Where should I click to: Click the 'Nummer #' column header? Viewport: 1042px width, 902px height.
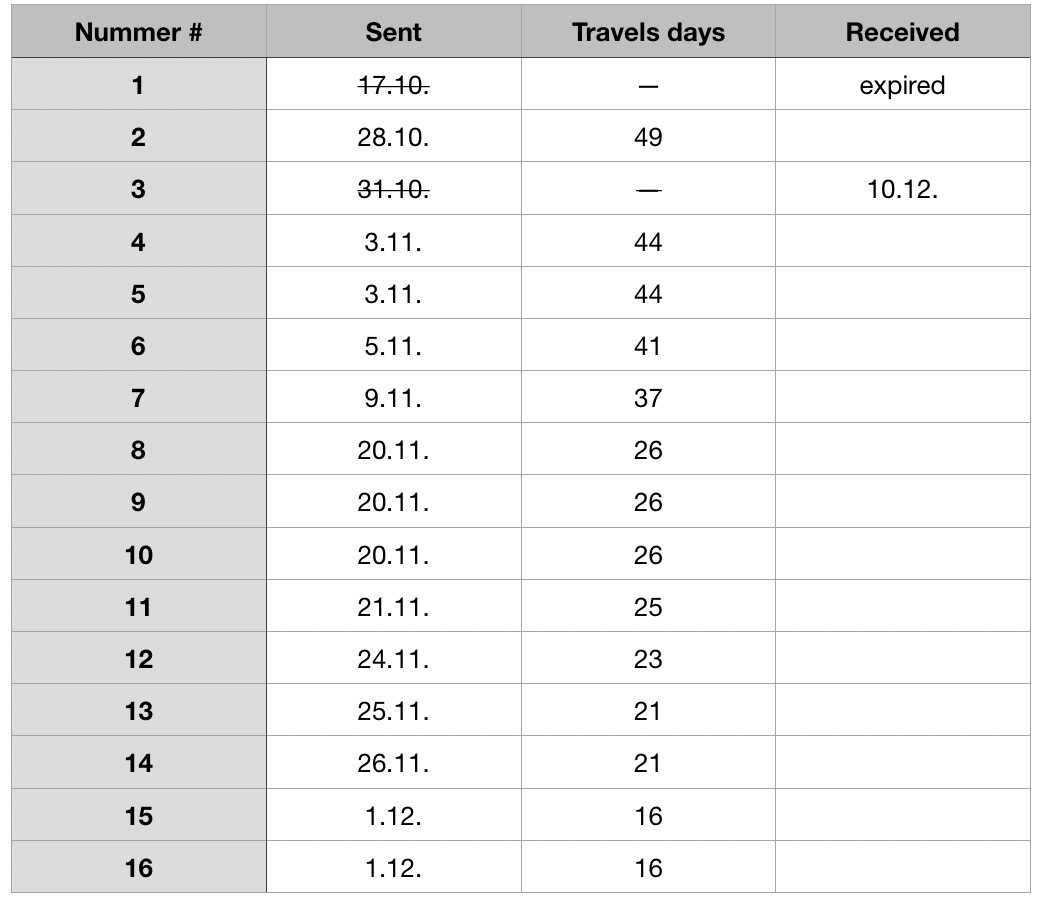pos(139,32)
